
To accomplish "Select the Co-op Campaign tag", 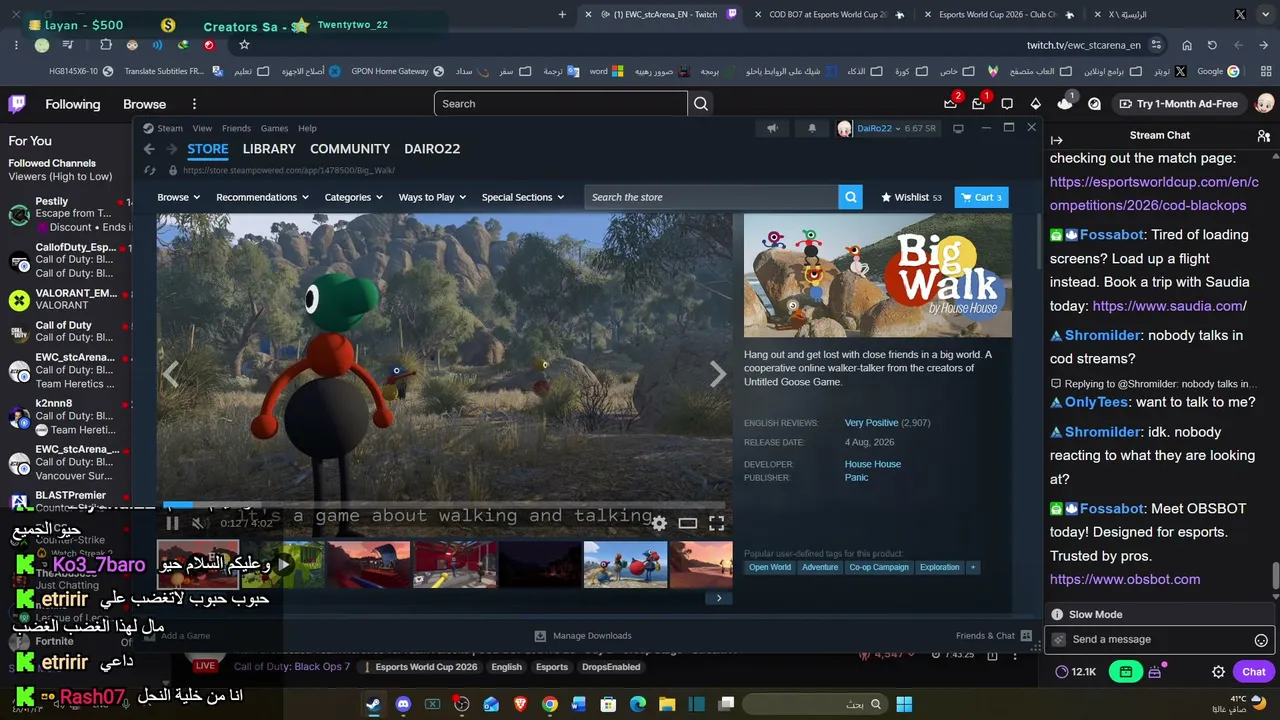I will [879, 567].
